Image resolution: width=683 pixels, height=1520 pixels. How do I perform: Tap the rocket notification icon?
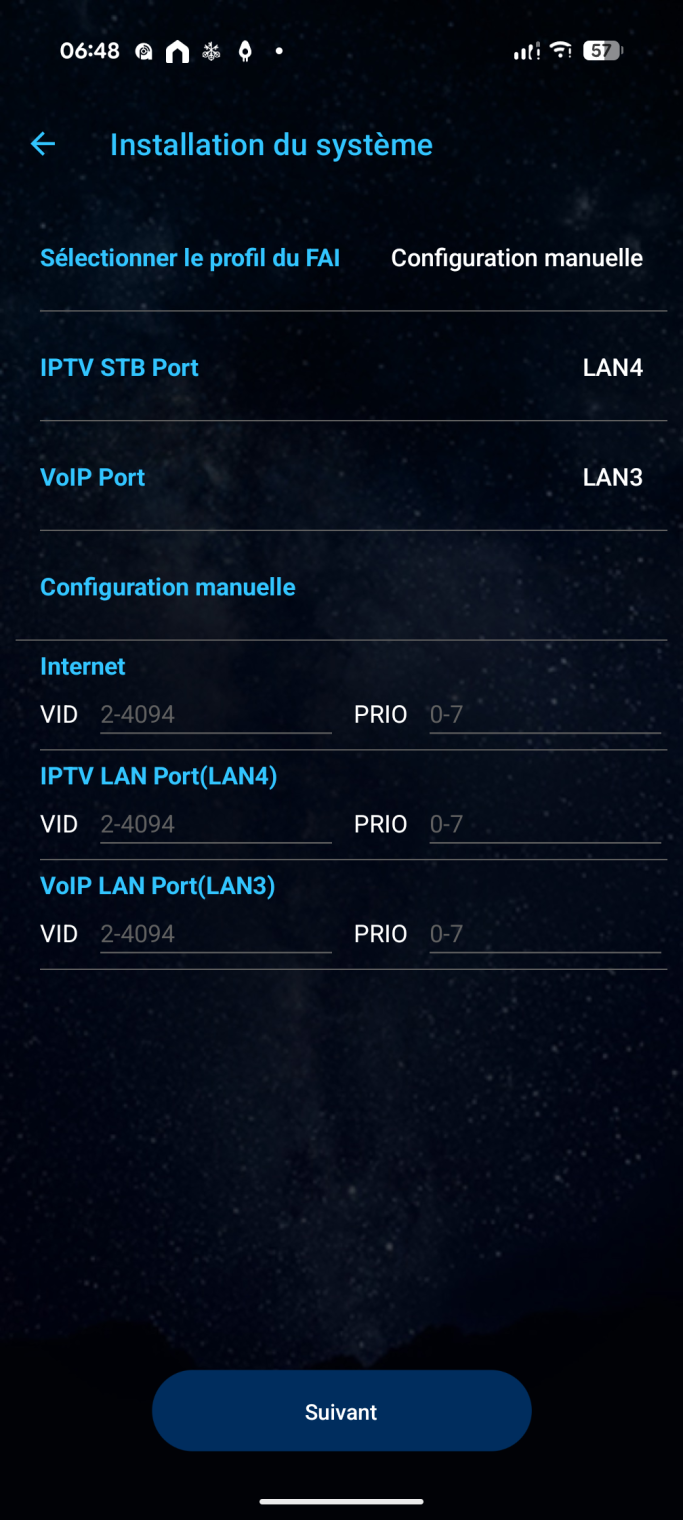pyautogui.click(x=245, y=51)
